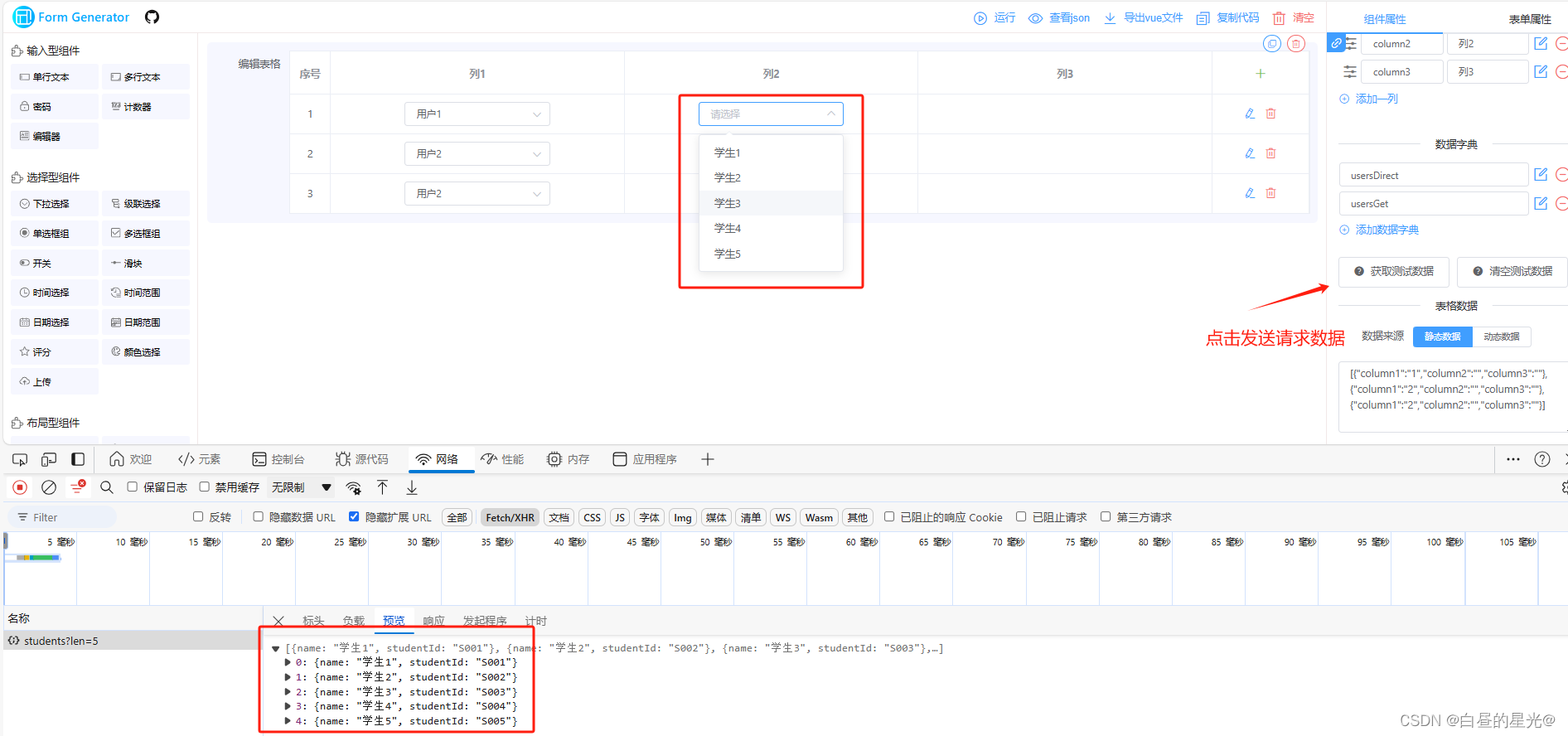Select 学生1 from the dropdown list
The height and width of the screenshot is (736, 1568).
pyautogui.click(x=771, y=153)
